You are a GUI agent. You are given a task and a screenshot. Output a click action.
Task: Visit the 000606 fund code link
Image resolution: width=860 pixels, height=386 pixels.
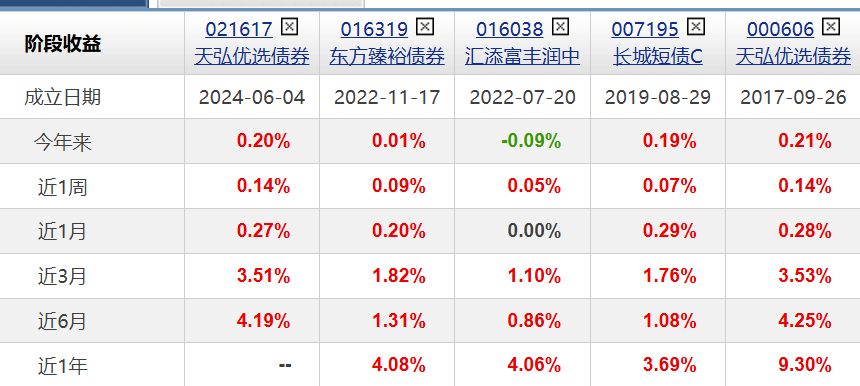click(780, 29)
